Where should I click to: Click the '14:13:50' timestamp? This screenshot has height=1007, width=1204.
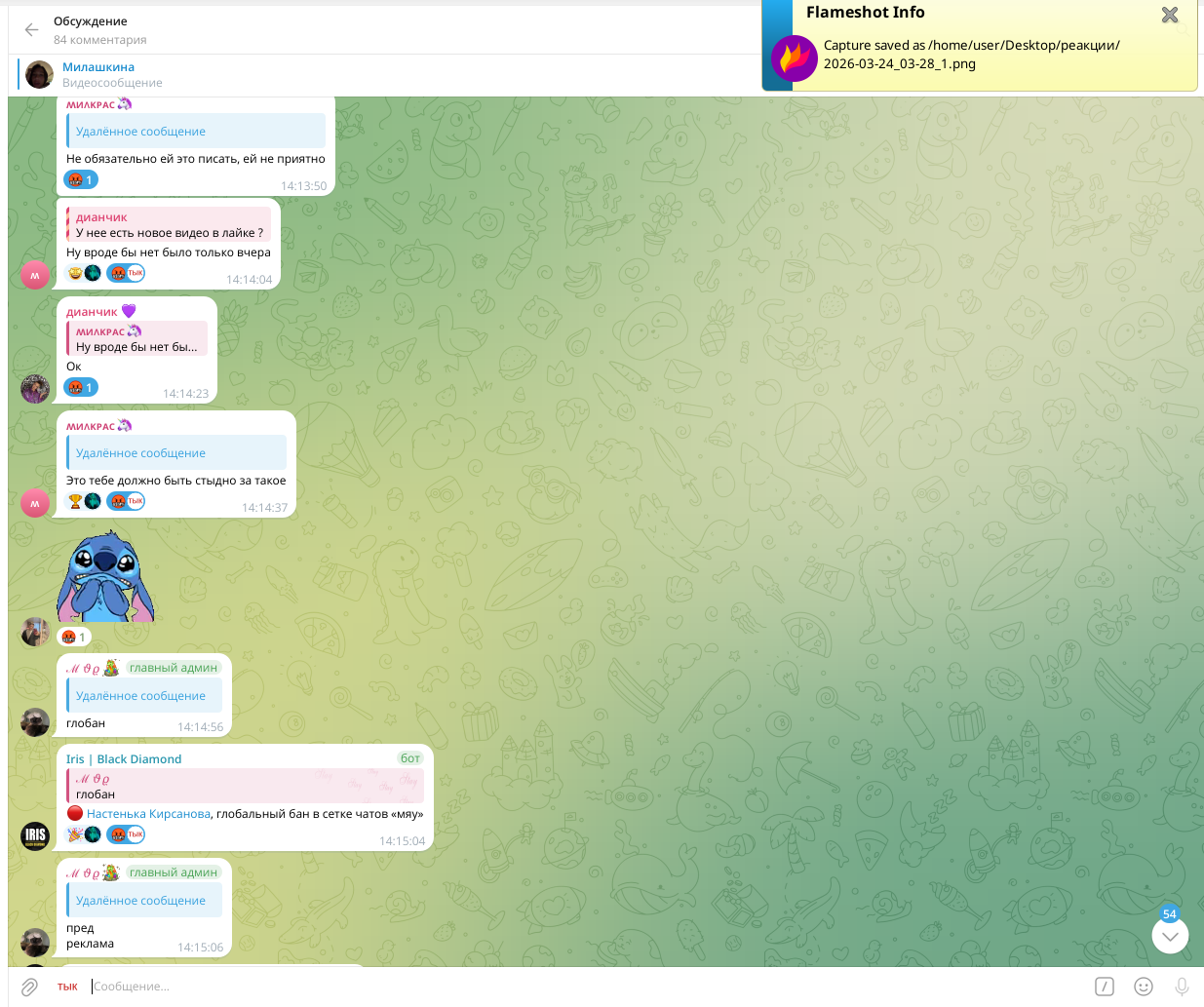pos(304,186)
